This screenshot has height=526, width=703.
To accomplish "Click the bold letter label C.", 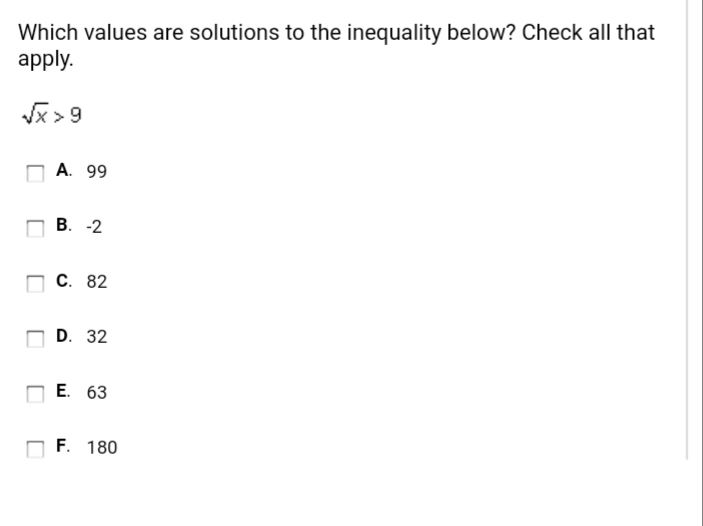I will pyautogui.click(x=64, y=281).
